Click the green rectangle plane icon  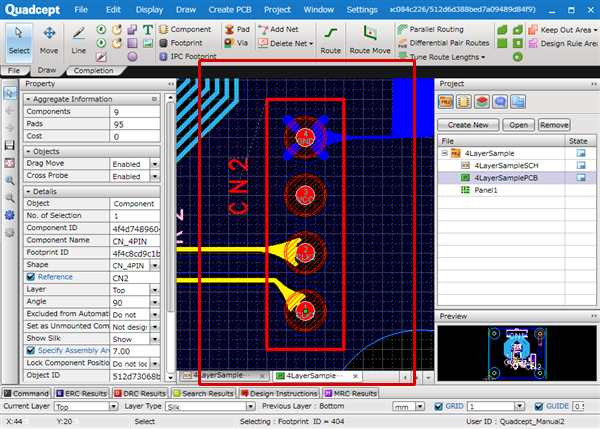click(x=502, y=43)
